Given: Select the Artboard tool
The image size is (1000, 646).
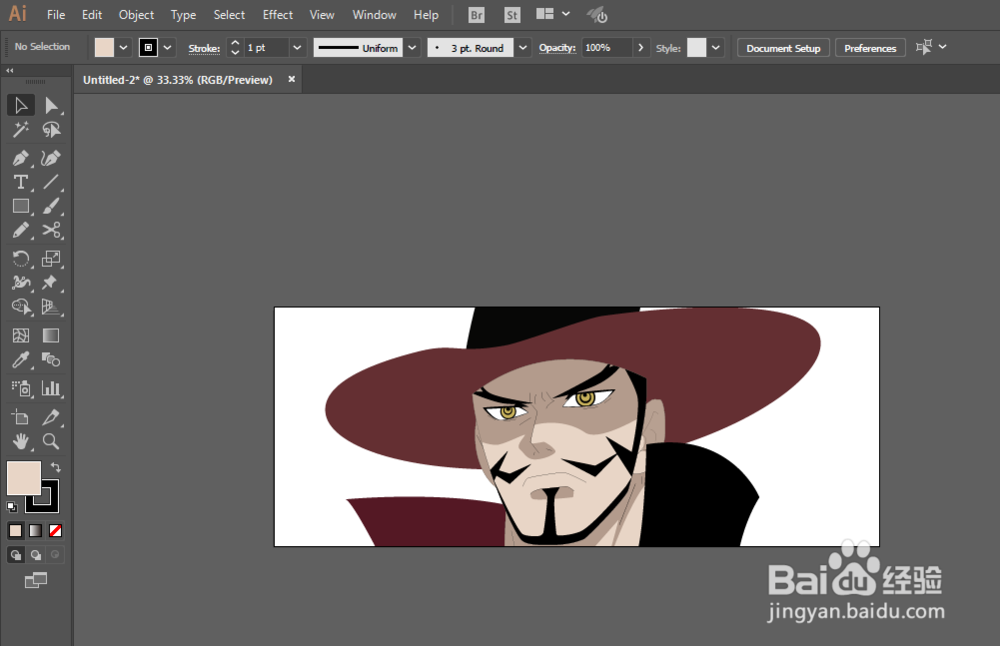Looking at the screenshot, I should [21, 418].
